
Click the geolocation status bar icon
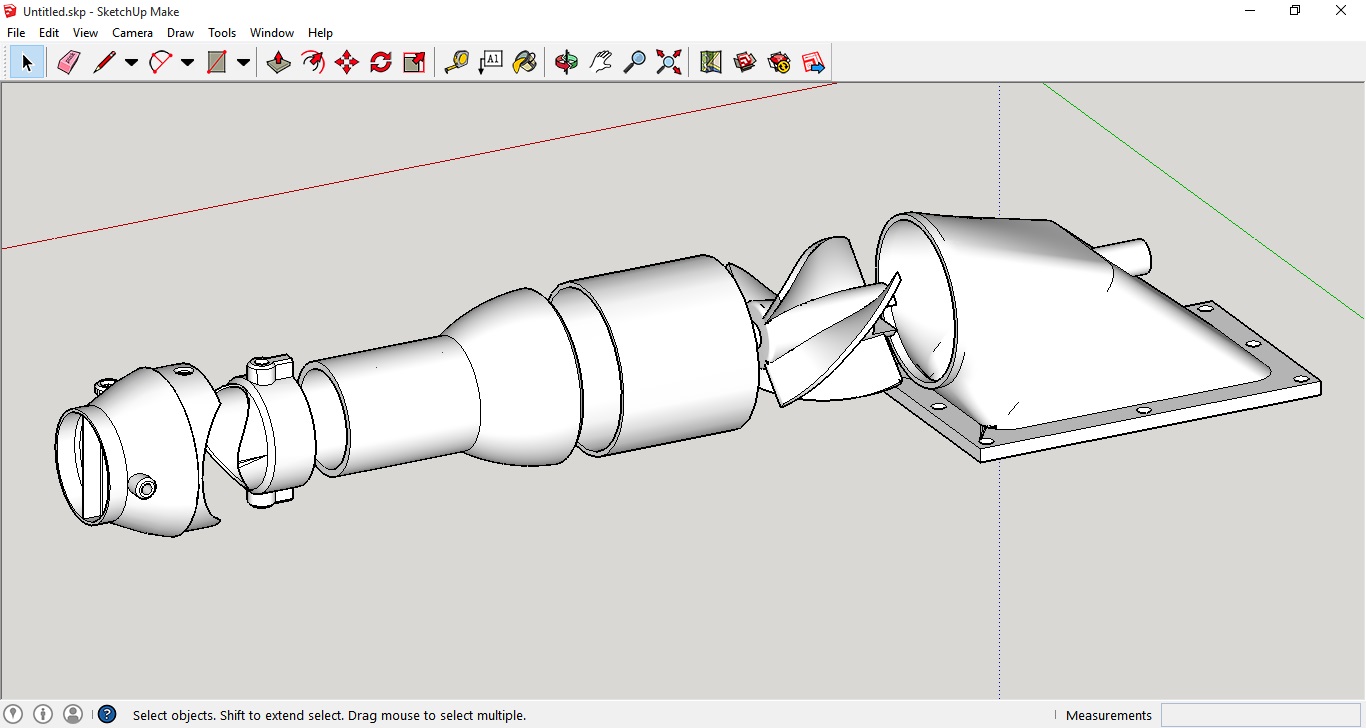pos(14,714)
